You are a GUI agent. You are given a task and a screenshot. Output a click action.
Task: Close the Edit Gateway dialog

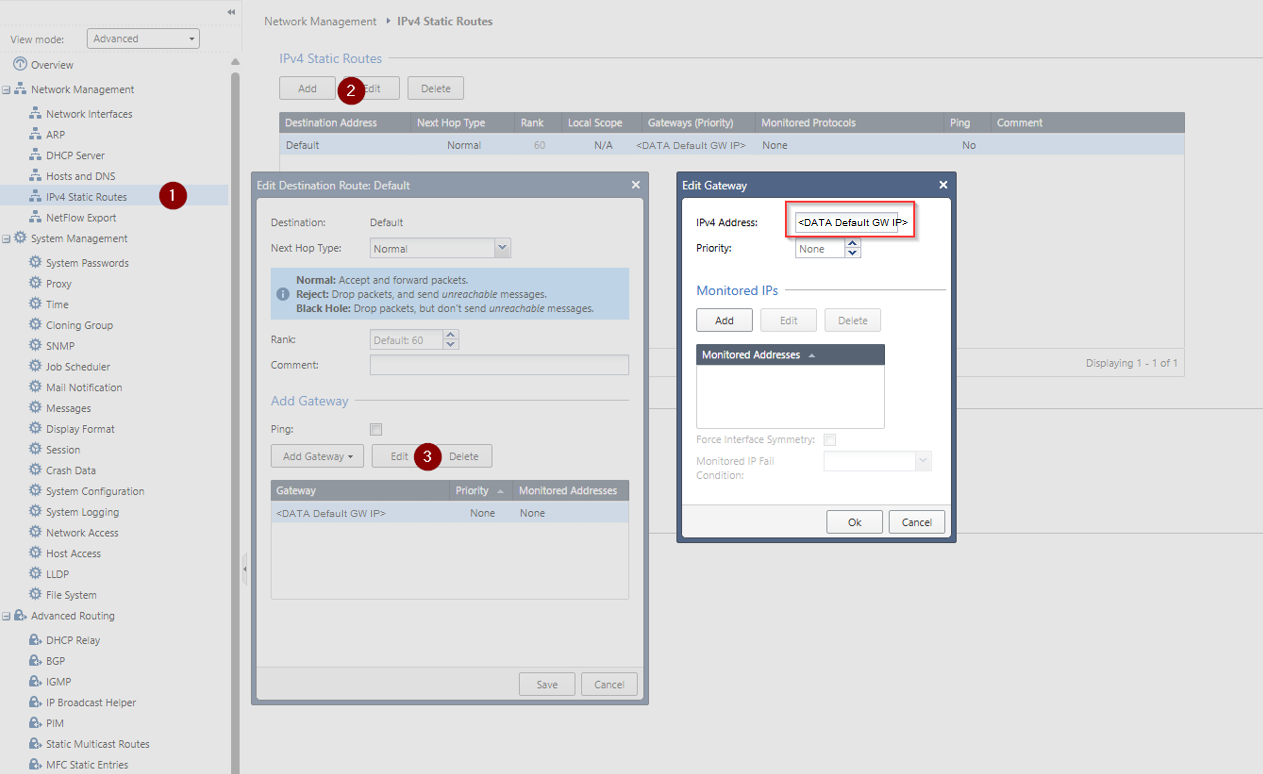click(943, 185)
